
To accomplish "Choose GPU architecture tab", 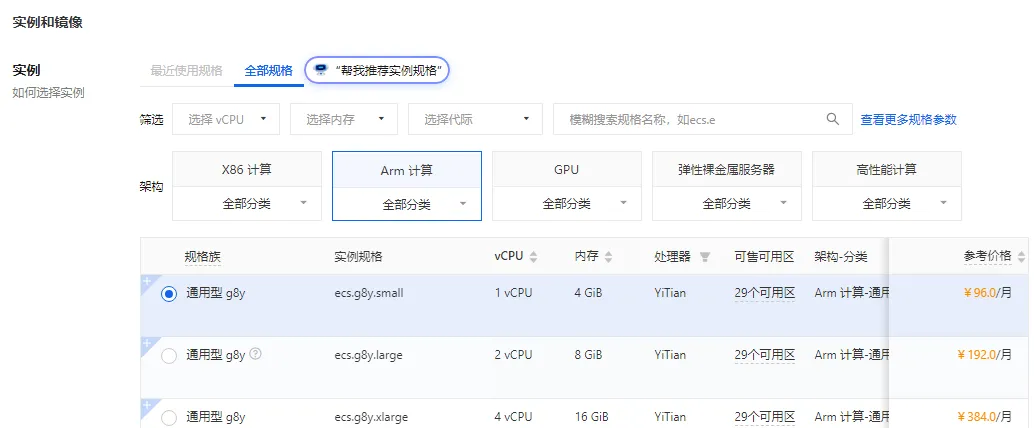I will [566, 169].
